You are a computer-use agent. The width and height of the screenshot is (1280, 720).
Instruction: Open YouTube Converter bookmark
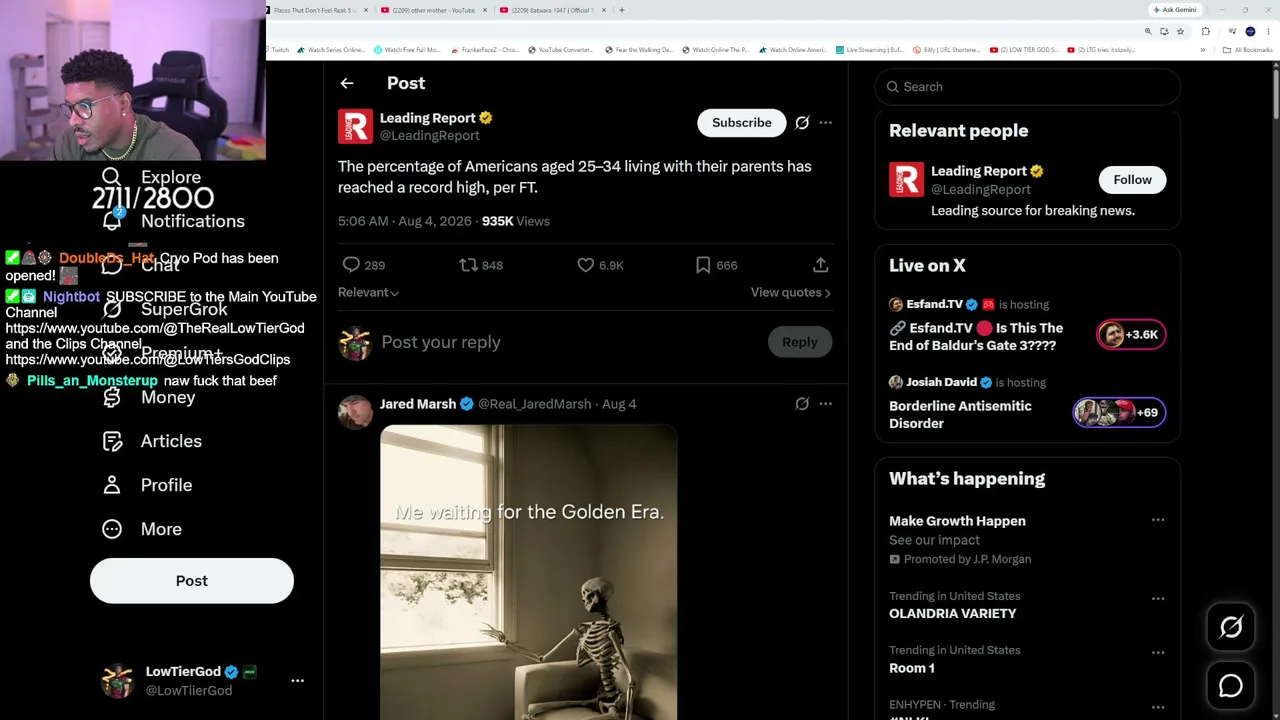pyautogui.click(x=562, y=50)
